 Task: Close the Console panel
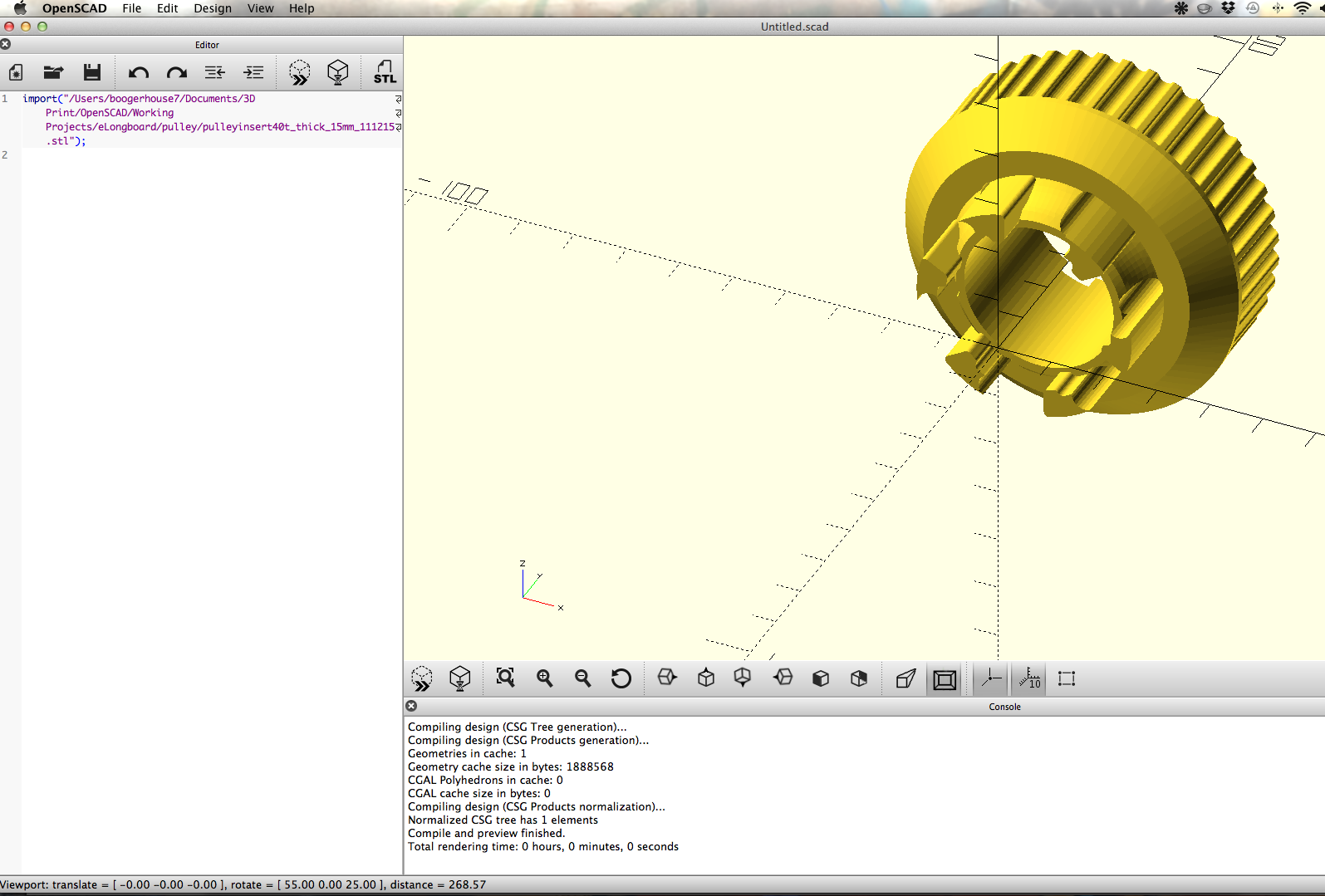tap(411, 706)
